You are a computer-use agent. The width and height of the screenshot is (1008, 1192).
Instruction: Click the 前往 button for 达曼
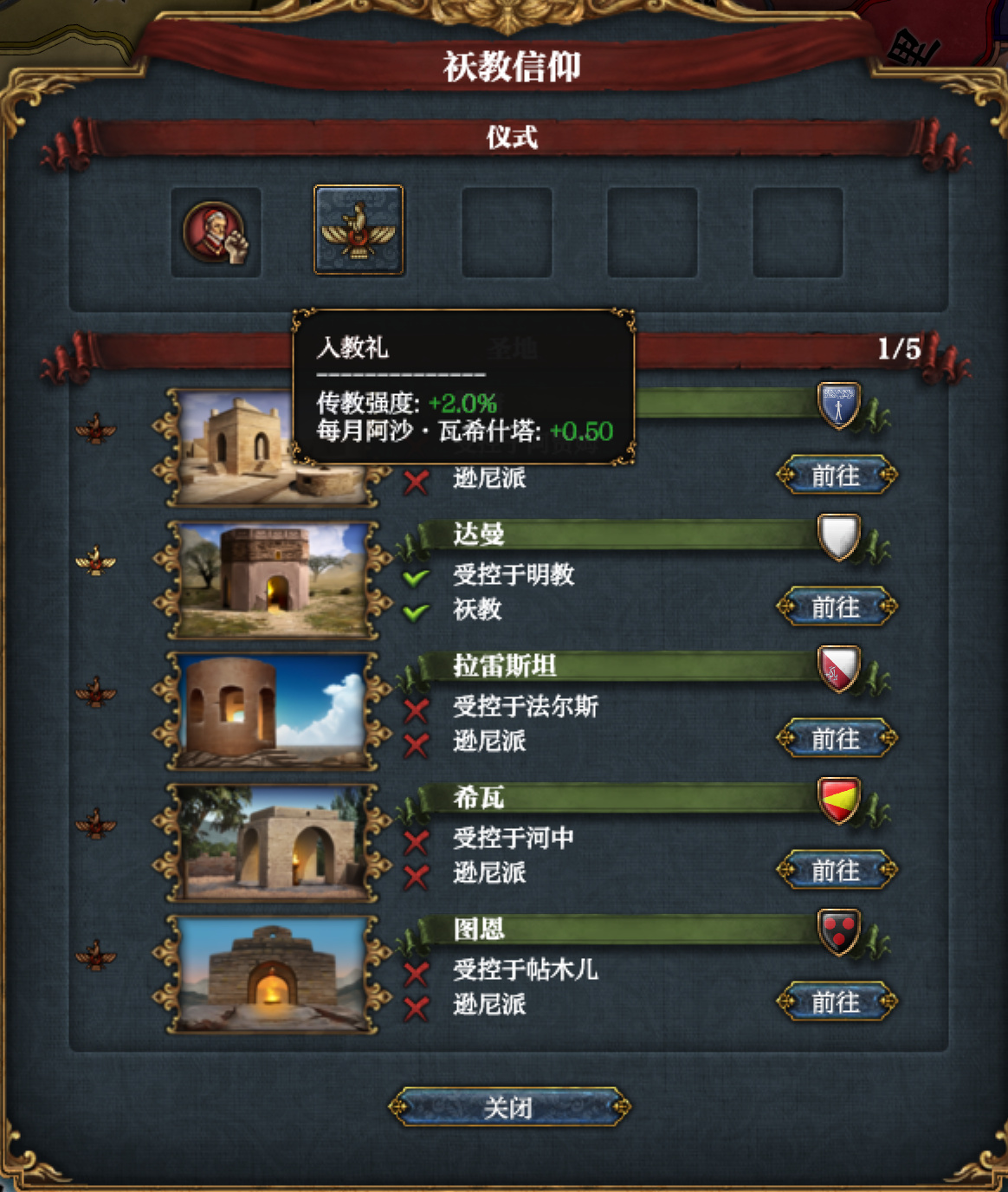pyautogui.click(x=837, y=607)
